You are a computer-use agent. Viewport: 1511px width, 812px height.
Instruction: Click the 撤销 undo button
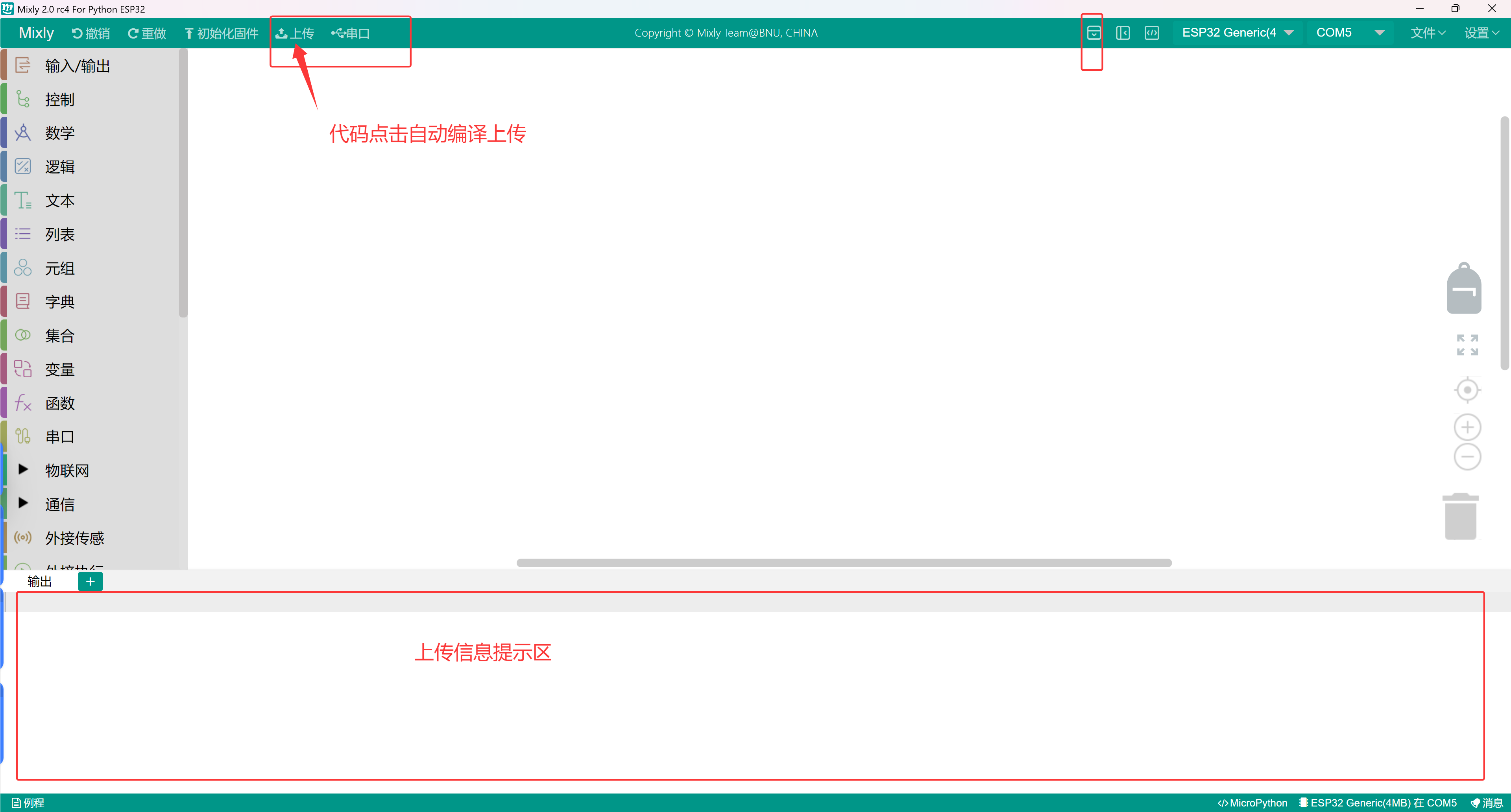91,33
